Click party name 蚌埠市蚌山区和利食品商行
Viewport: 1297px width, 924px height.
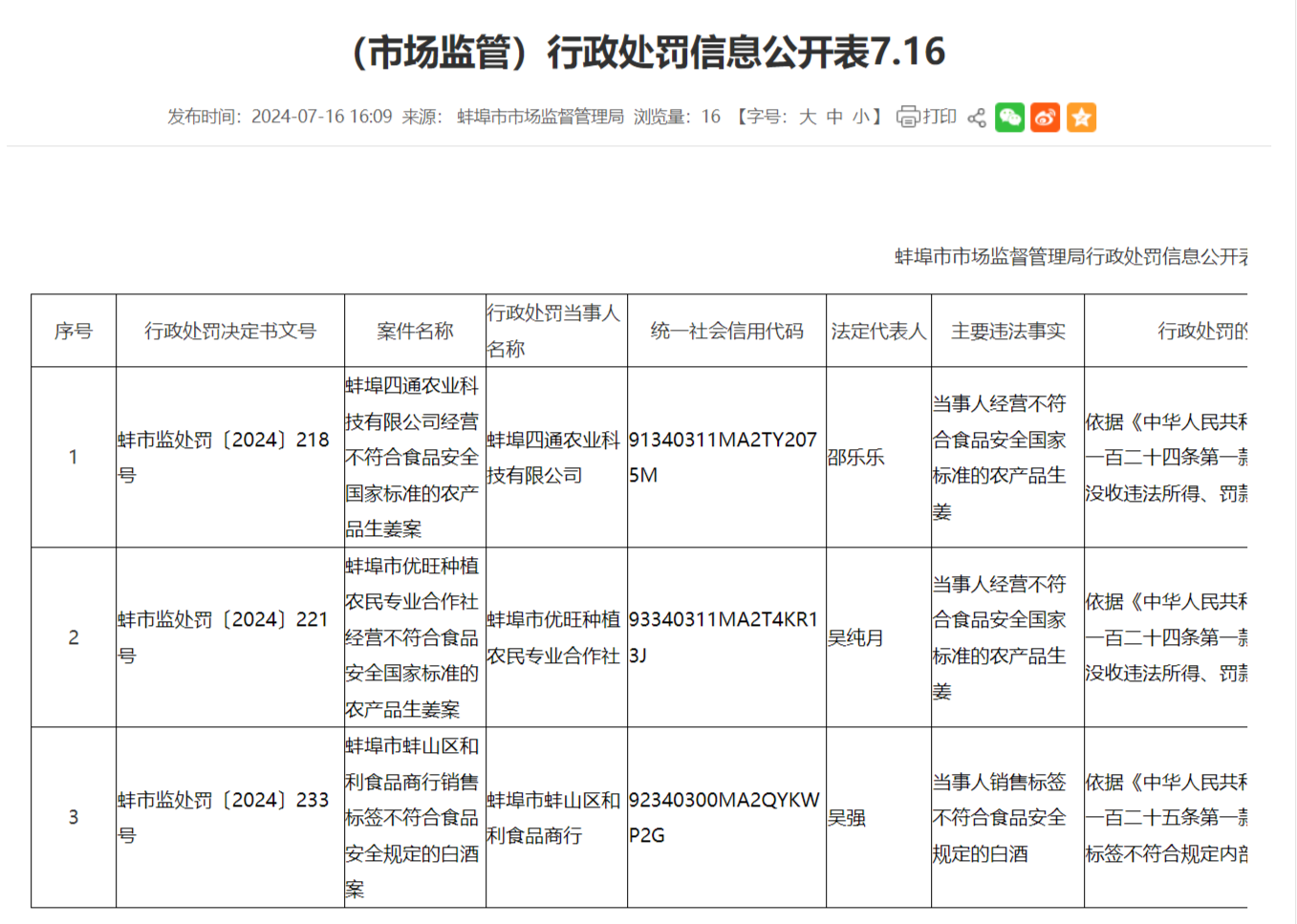coord(553,817)
